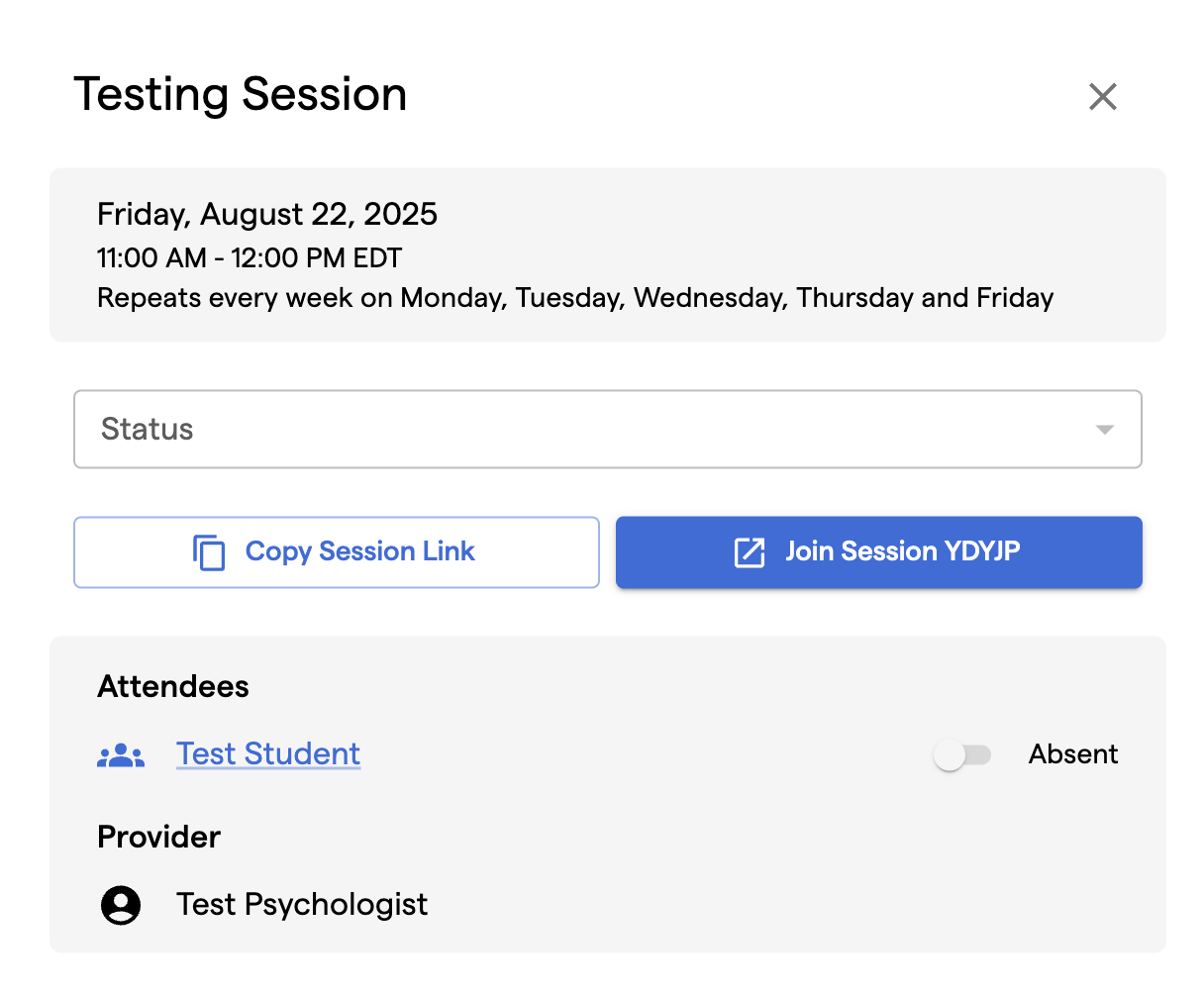Click the Status combo box field
This screenshot has width=1204, height=996.
point(607,429)
